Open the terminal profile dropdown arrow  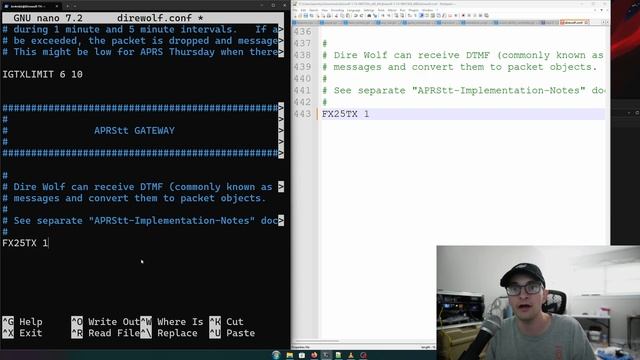75,6
